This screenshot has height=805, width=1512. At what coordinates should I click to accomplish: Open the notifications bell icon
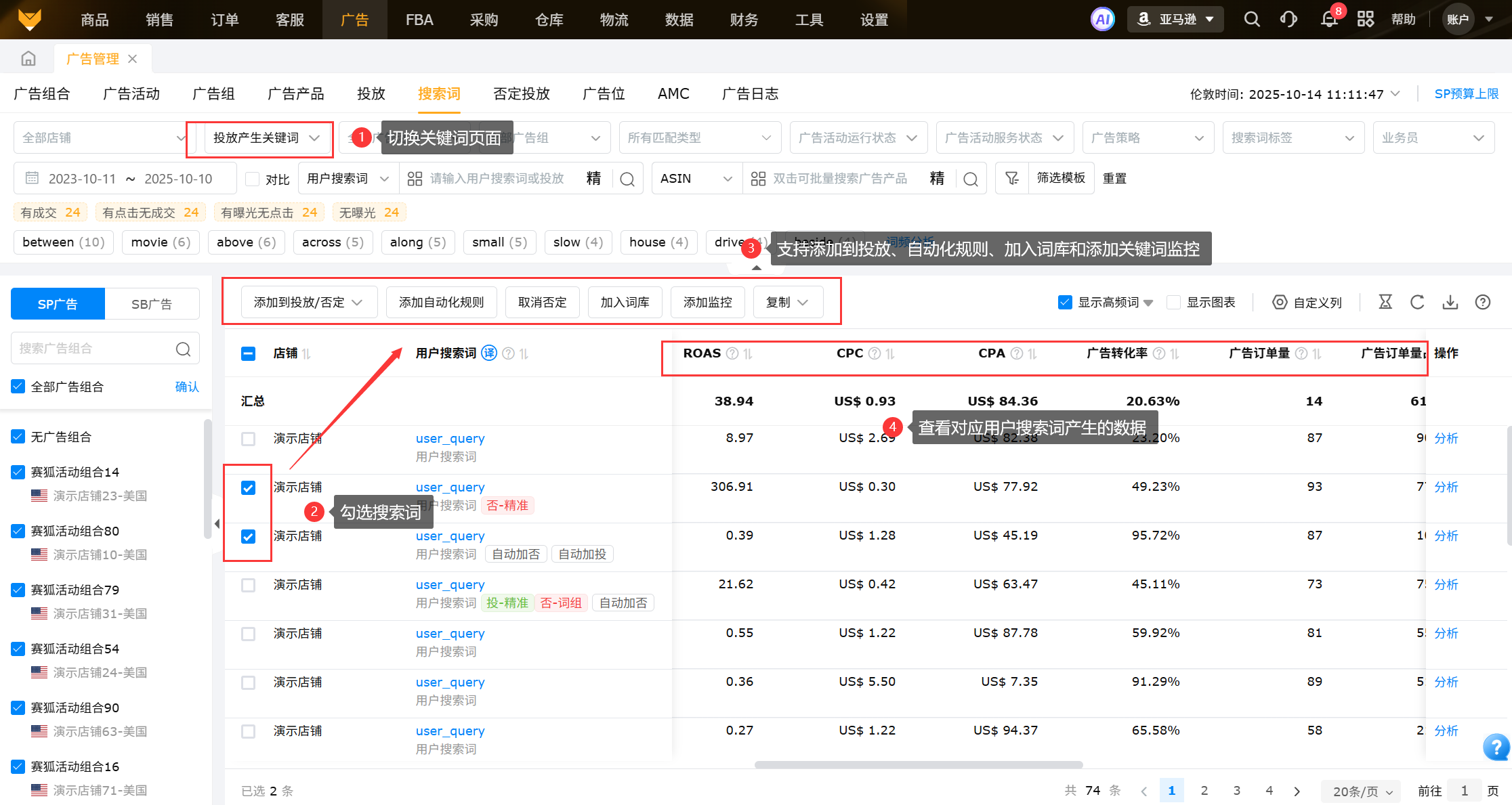coord(1329,19)
